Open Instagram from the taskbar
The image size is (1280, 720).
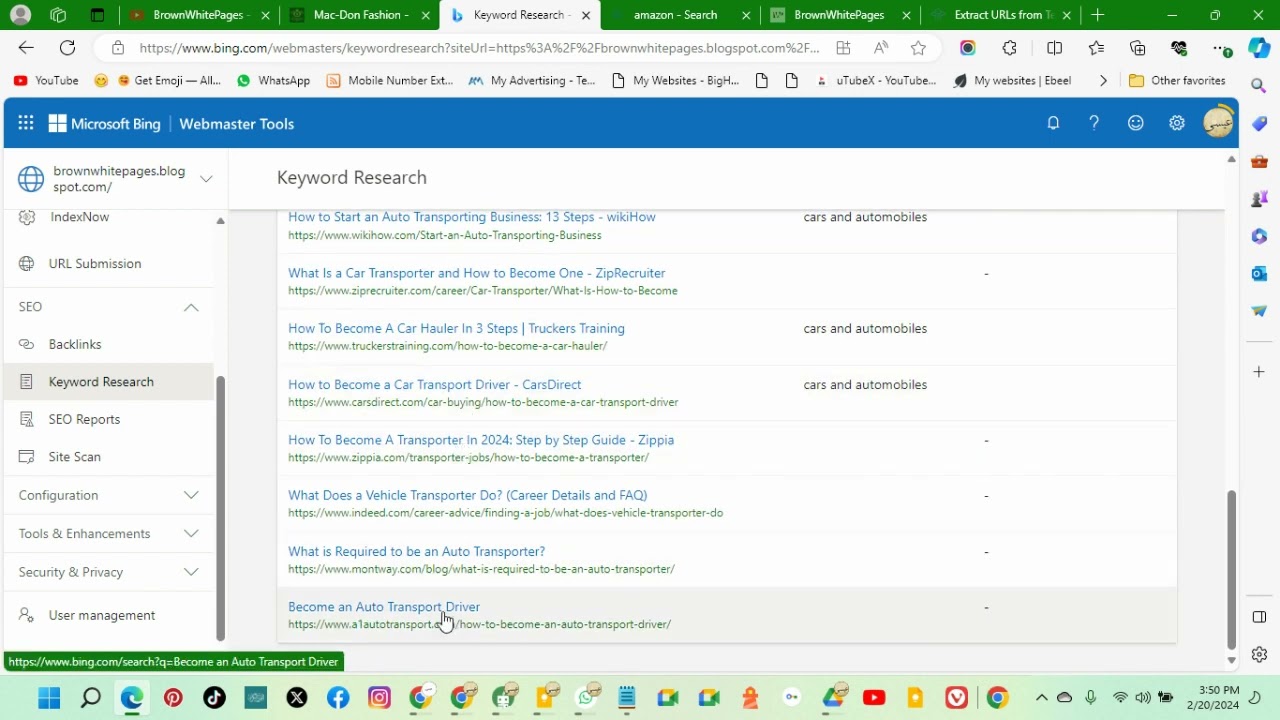click(379, 698)
